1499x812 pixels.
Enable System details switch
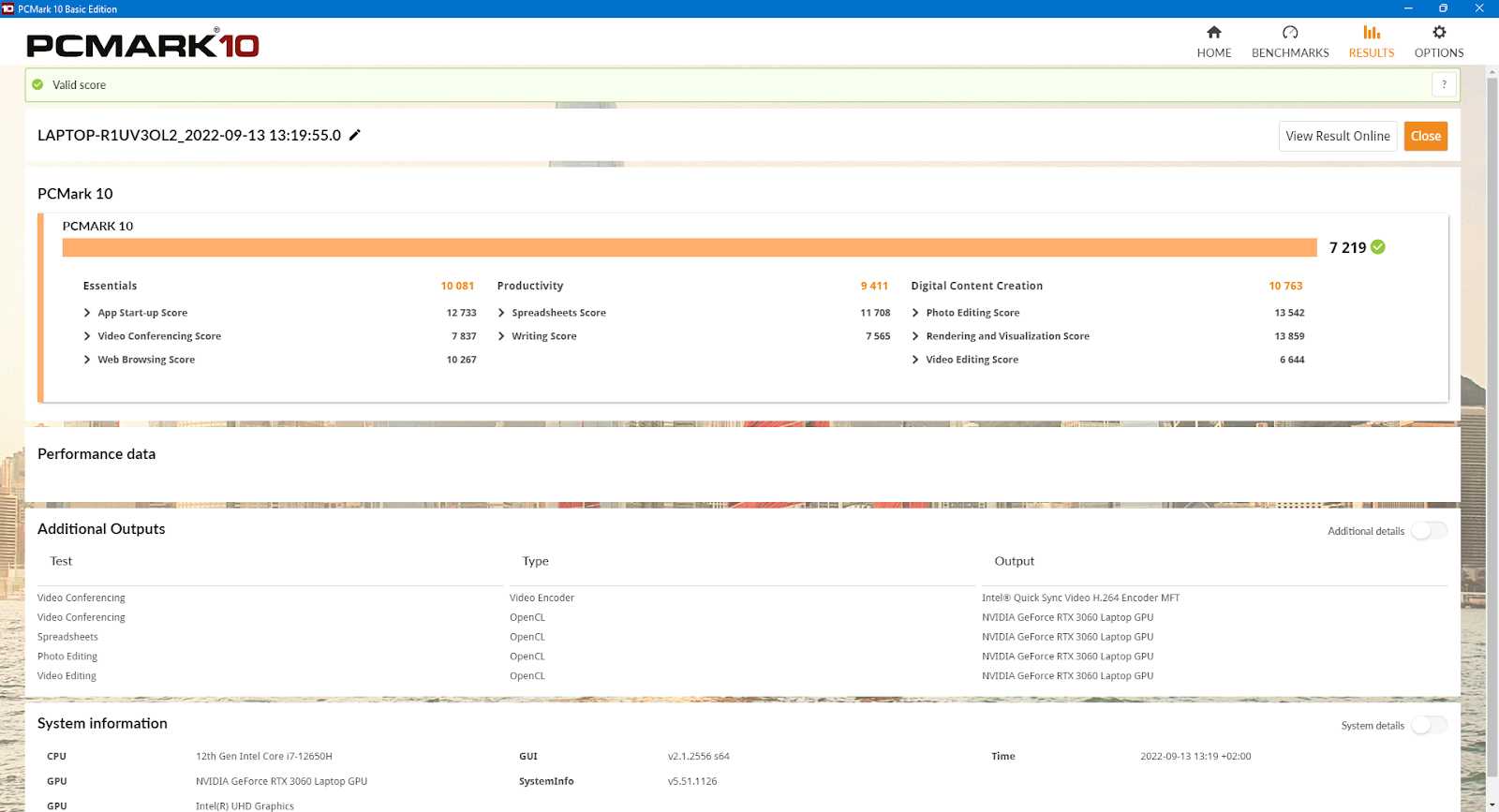(x=1430, y=726)
